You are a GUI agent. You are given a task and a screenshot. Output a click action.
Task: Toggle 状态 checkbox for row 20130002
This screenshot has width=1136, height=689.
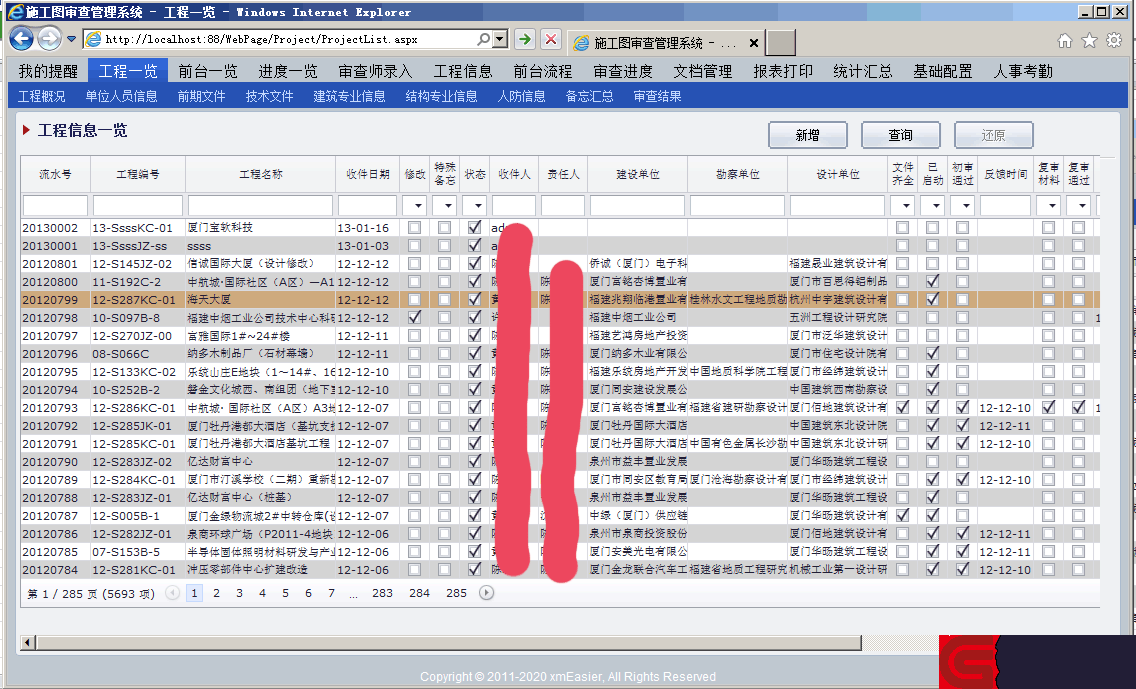tap(475, 227)
